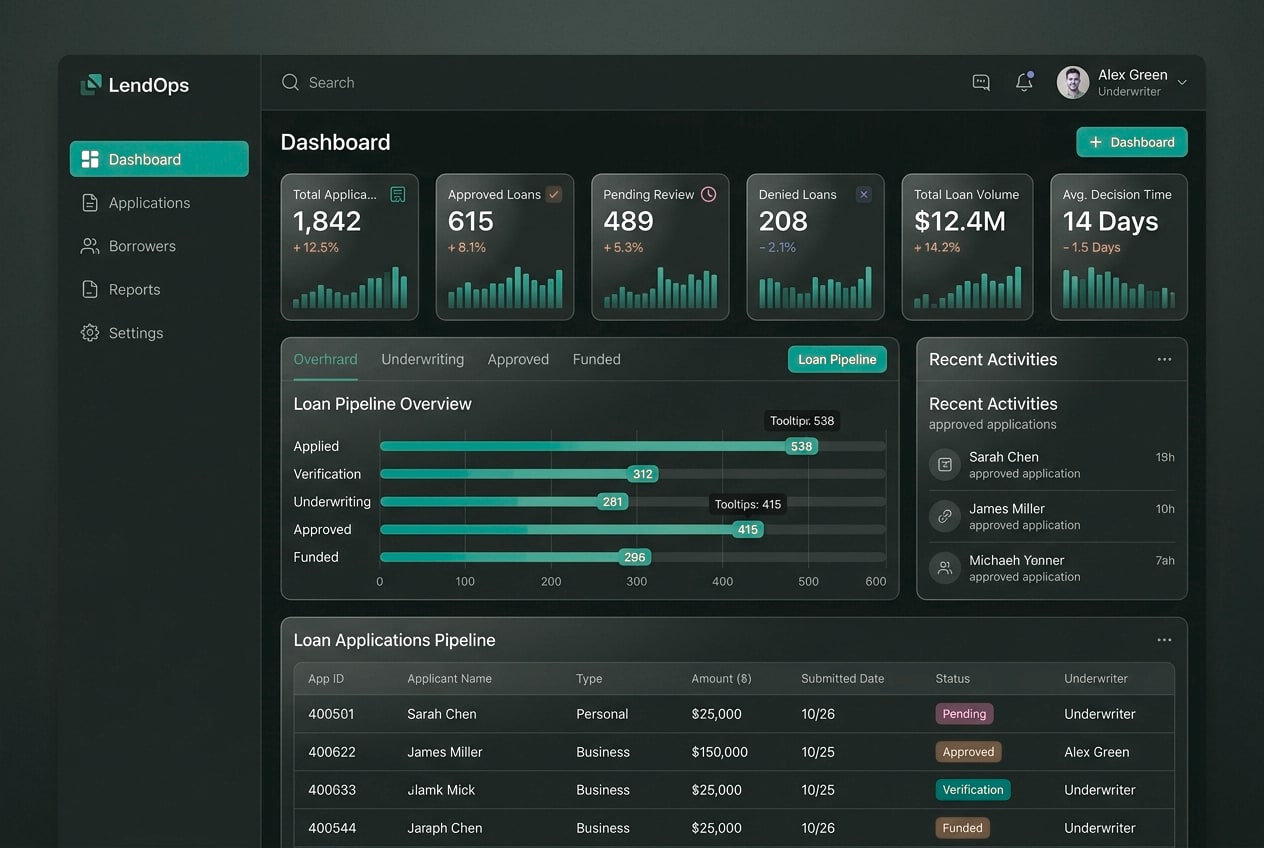Viewport: 1264px width, 848px height.
Task: Select App ID 400622
Action: (x=332, y=752)
